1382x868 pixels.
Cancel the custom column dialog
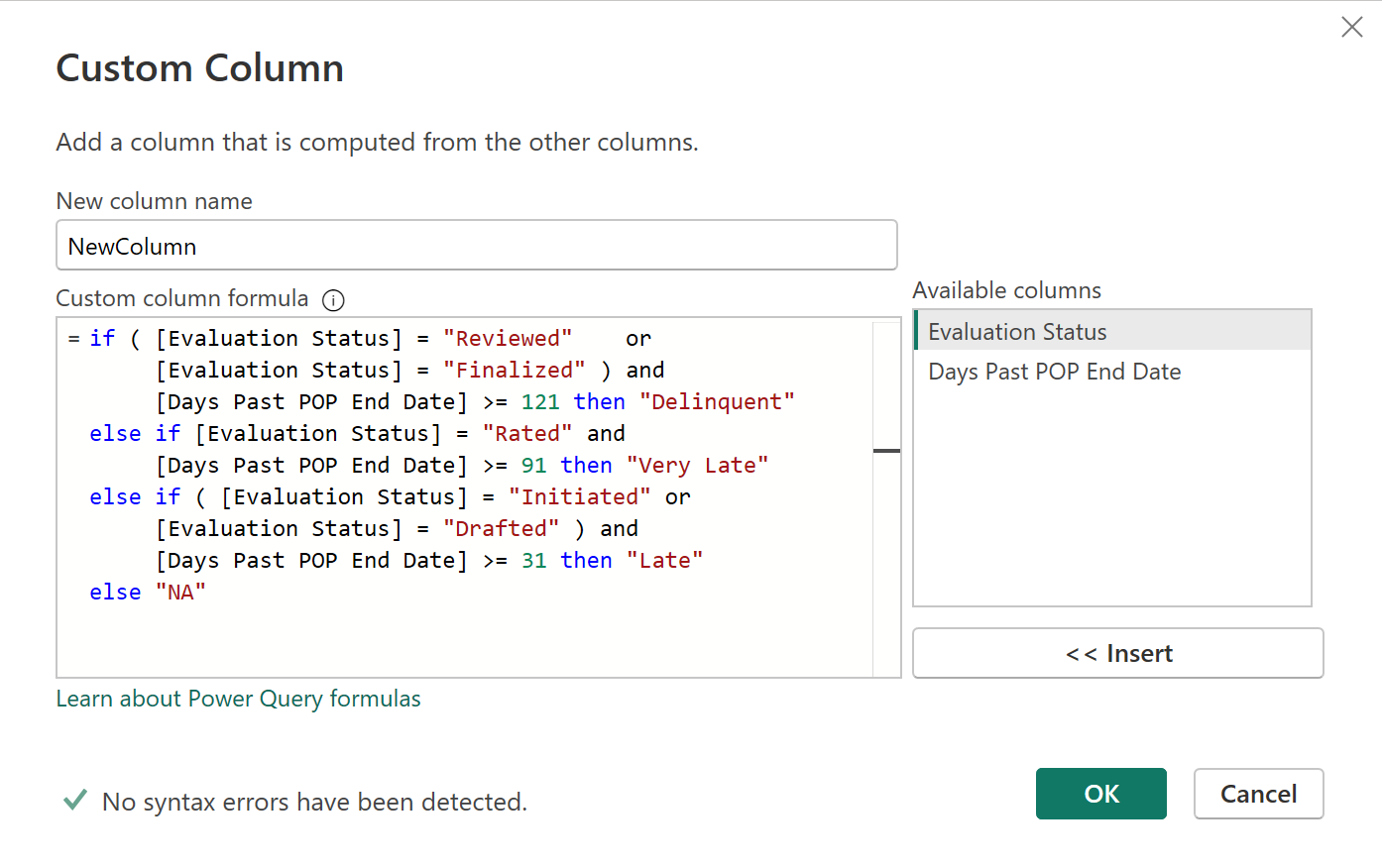[1258, 794]
